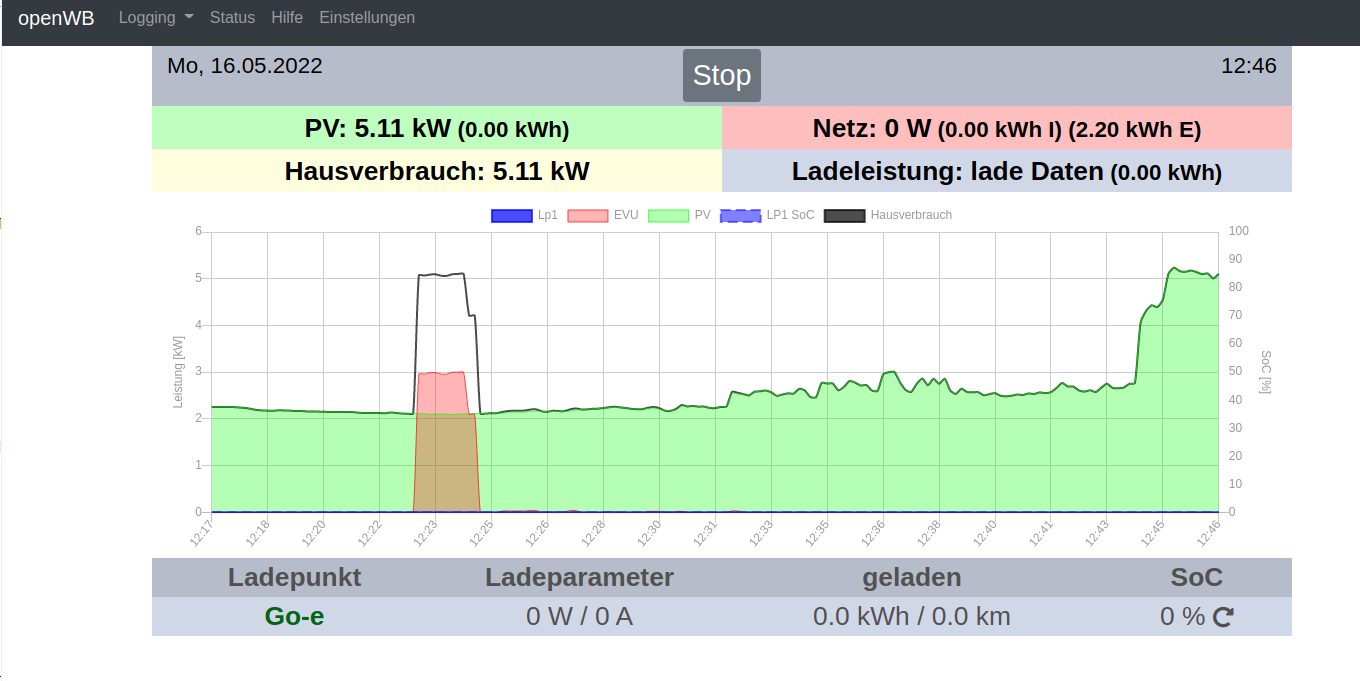
Task: Click the Go-e charge point name
Action: 294,616
